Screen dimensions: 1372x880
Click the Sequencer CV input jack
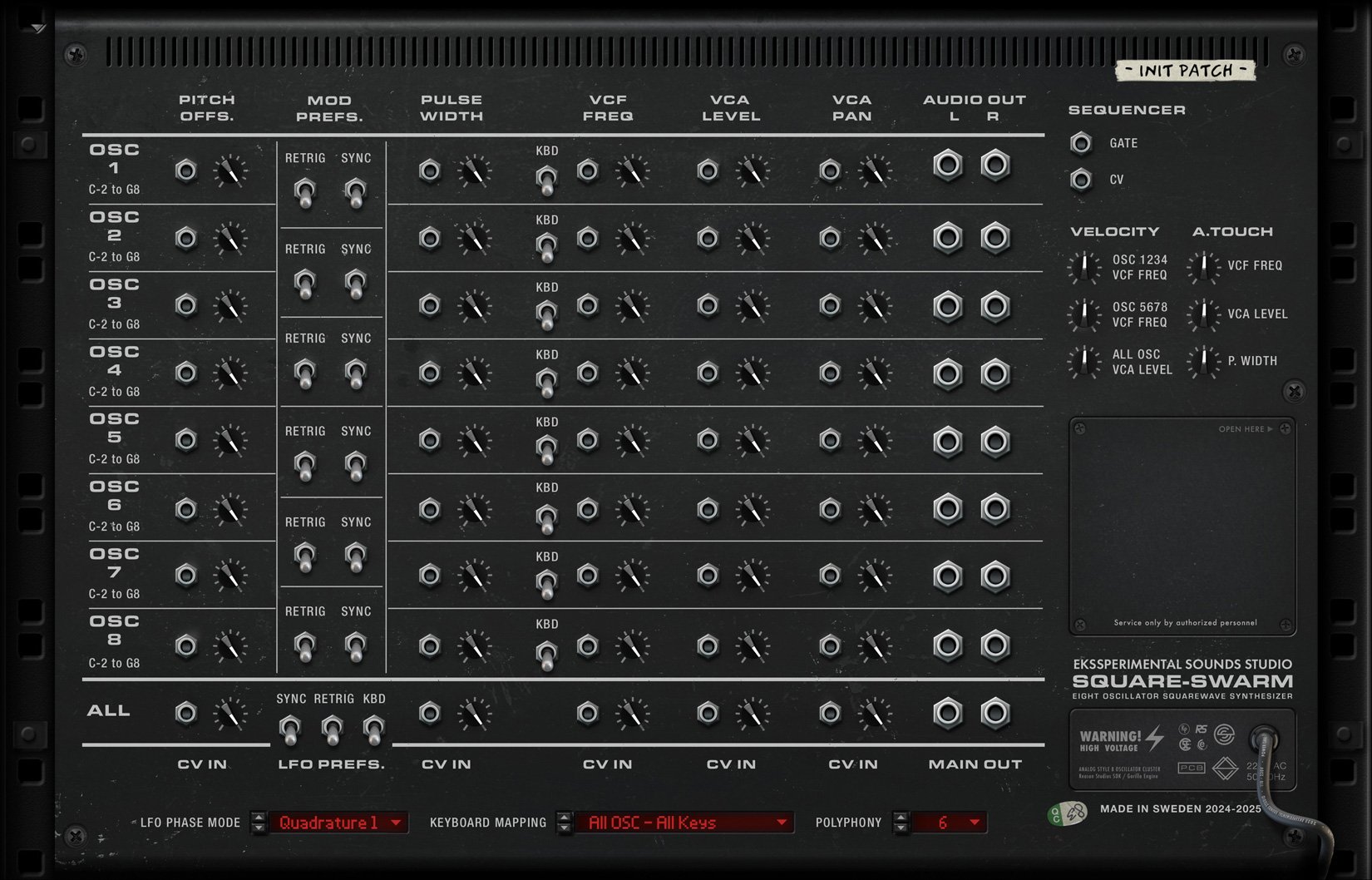pos(1081,179)
